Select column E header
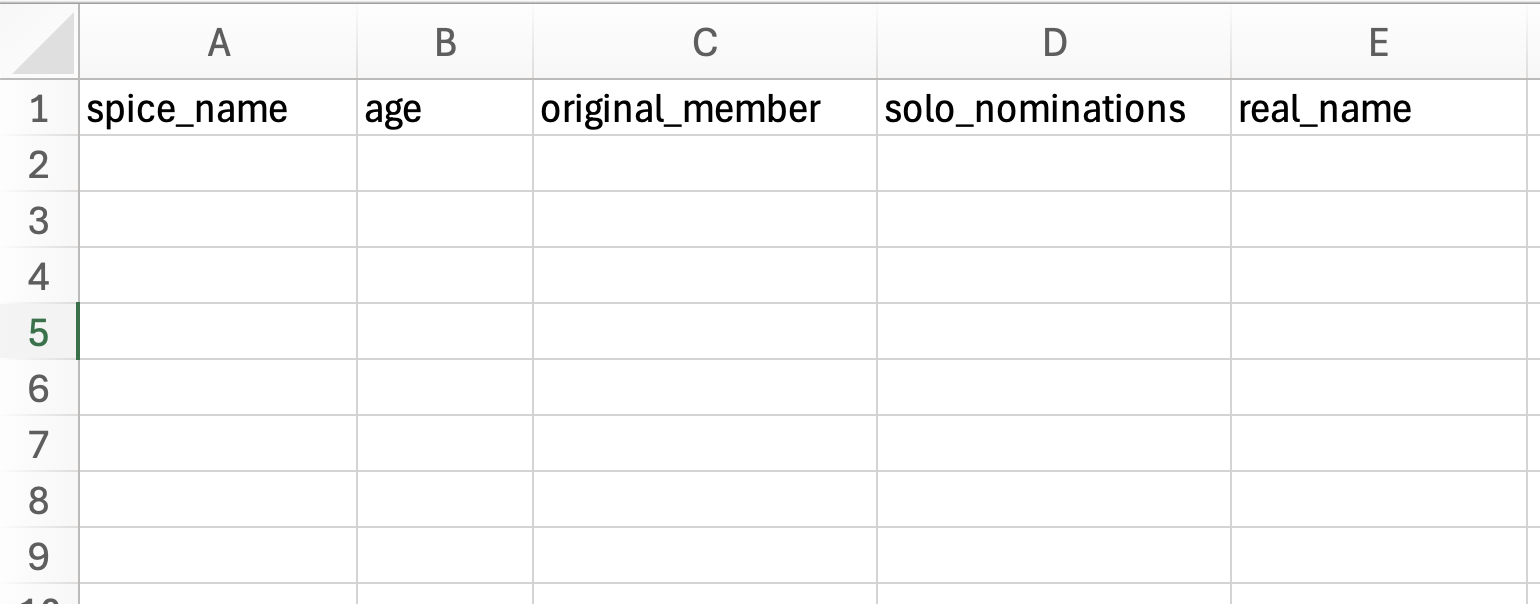 pyautogui.click(x=1378, y=42)
